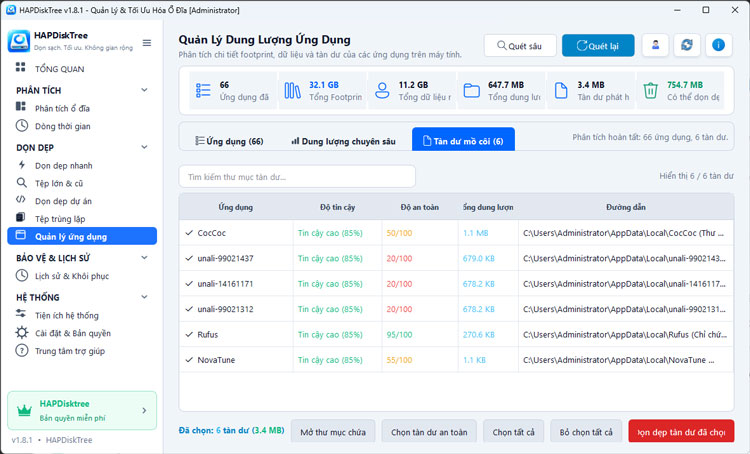The width and height of the screenshot is (750, 454).
Task: Click the 754.7 MB trash bin icon
Action: click(650, 90)
